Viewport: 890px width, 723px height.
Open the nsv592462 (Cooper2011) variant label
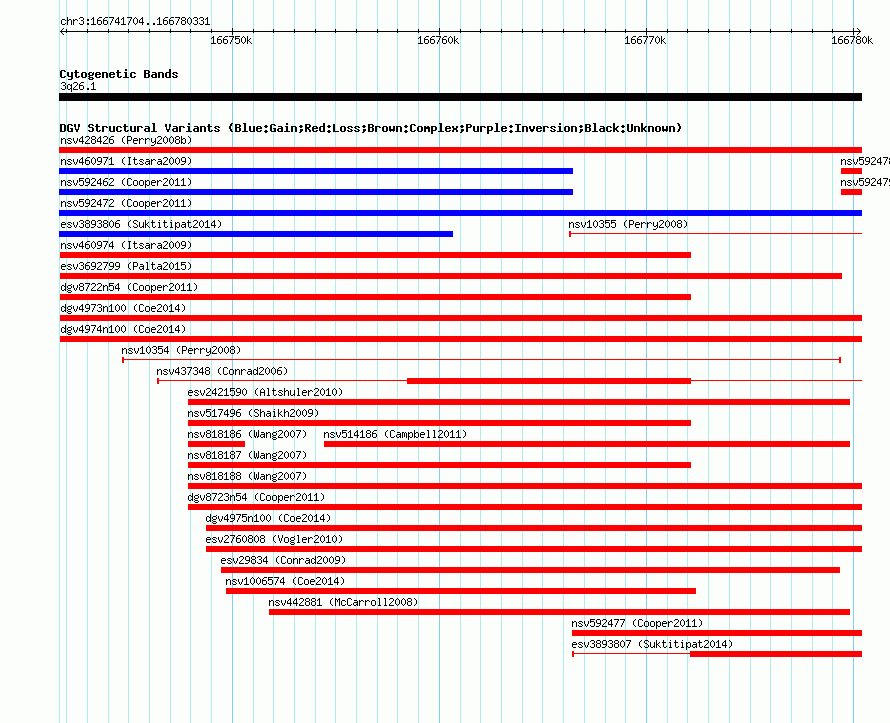[x=126, y=182]
